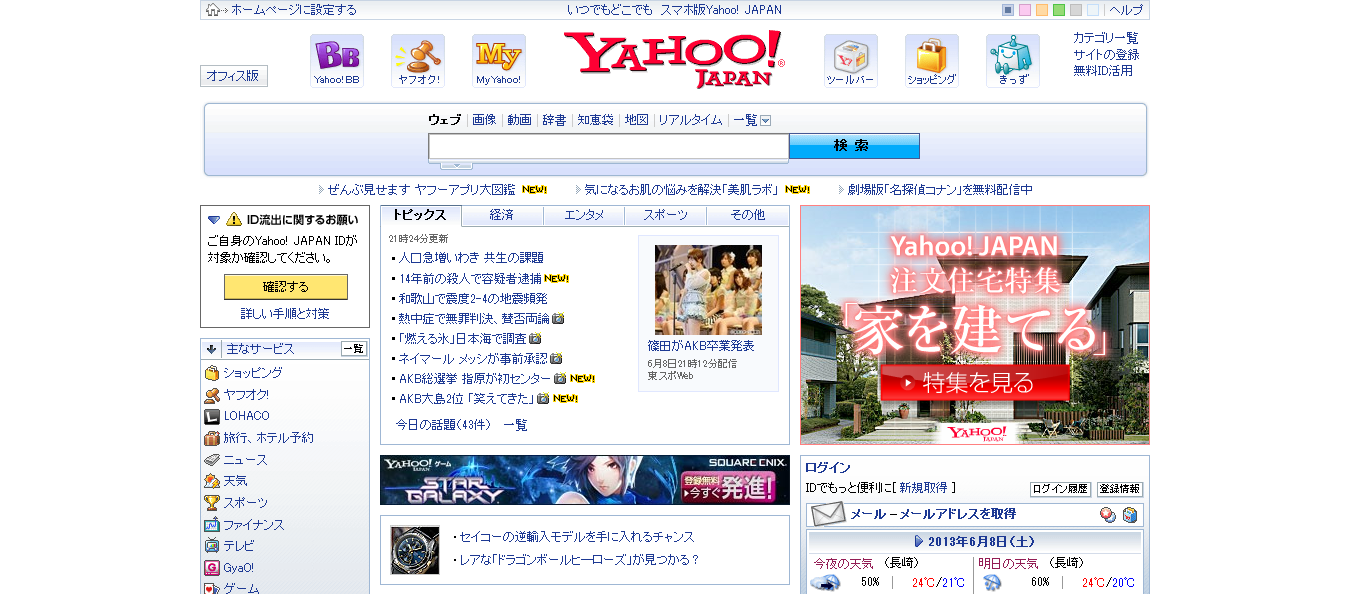The width and height of the screenshot is (1349, 594).
Task: Open the AKB graduation photo thumbnail
Action: (x=708, y=290)
